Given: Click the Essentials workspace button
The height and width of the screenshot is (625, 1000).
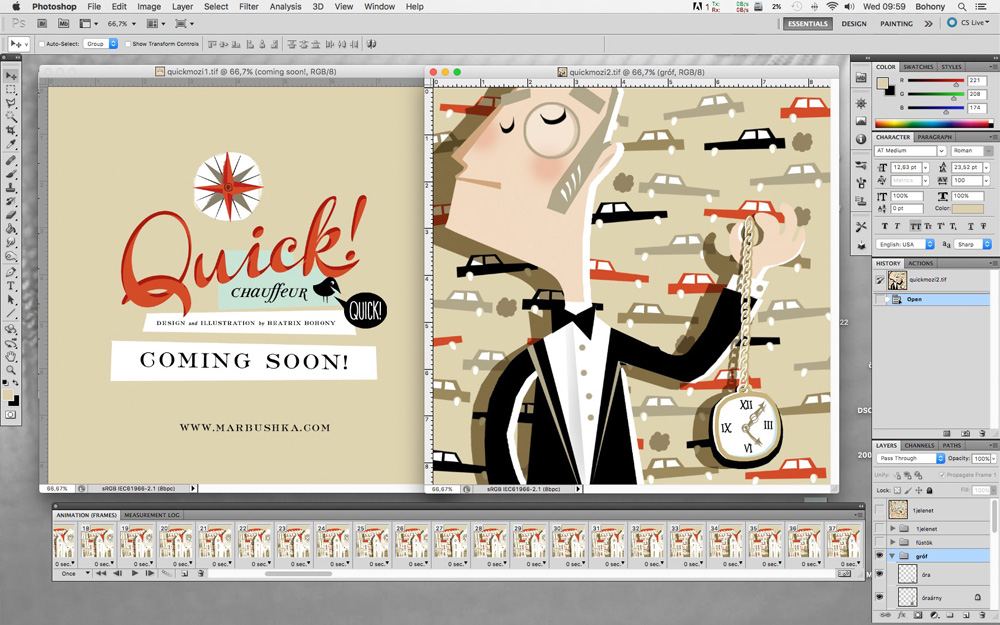Looking at the screenshot, I should tap(807, 24).
